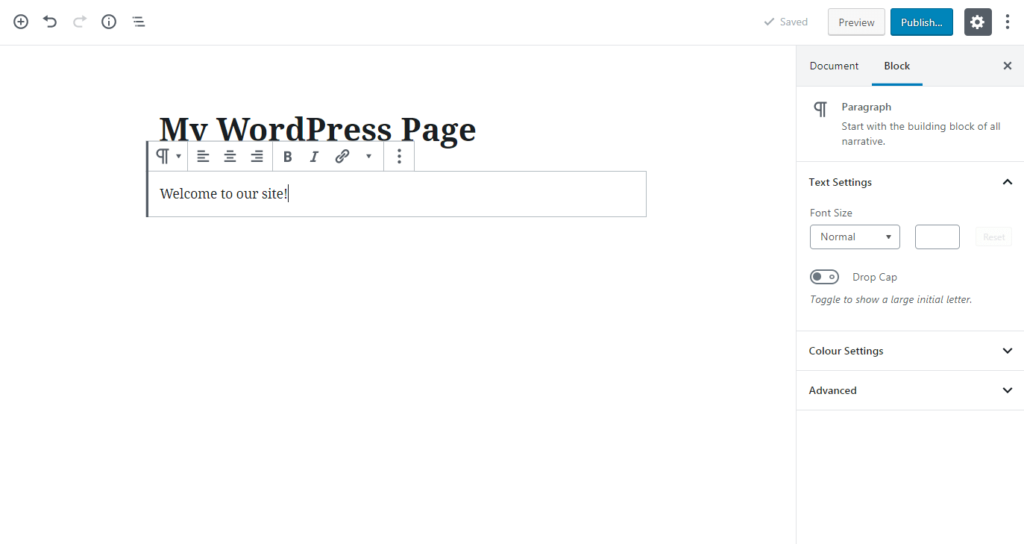Viewport: 1024px width, 544px height.
Task: Align text right
Action: tap(257, 156)
